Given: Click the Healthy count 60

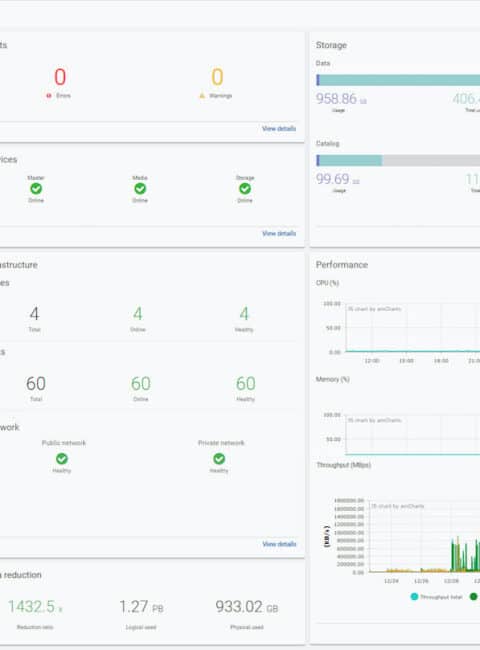Looking at the screenshot, I should (x=245, y=383).
